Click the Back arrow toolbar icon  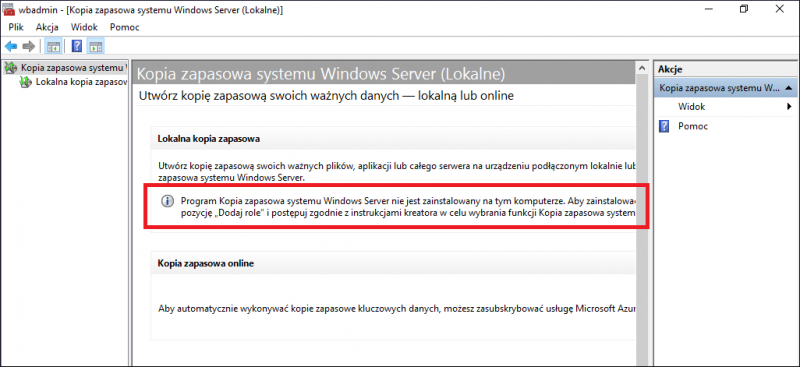click(11, 47)
